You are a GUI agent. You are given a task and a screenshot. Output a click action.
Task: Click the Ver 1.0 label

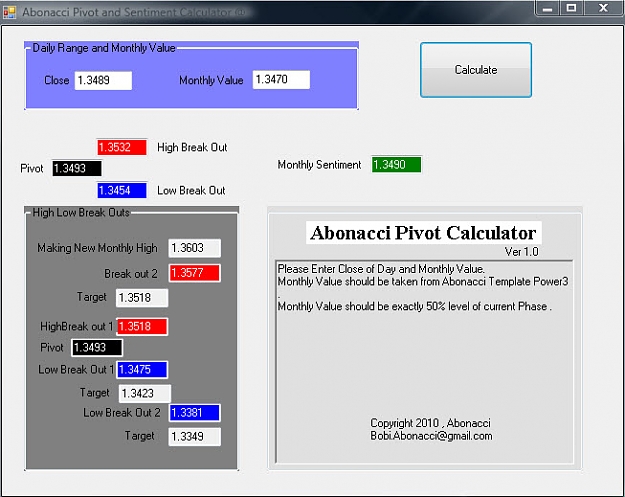(521, 252)
